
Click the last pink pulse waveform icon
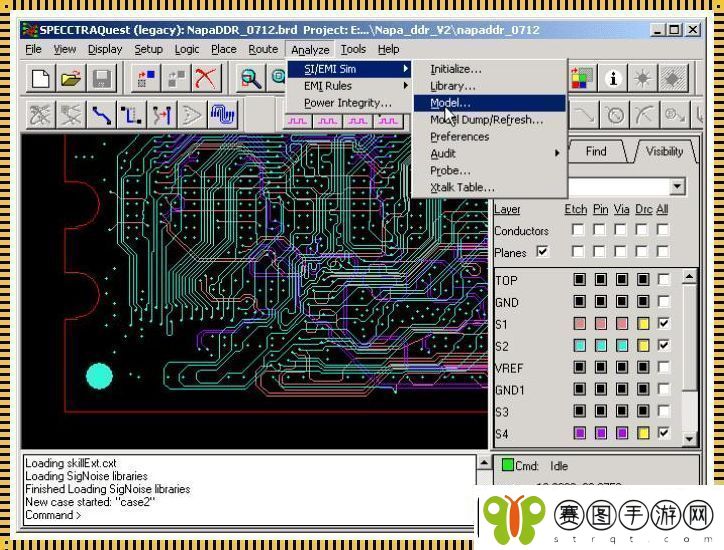(x=388, y=121)
